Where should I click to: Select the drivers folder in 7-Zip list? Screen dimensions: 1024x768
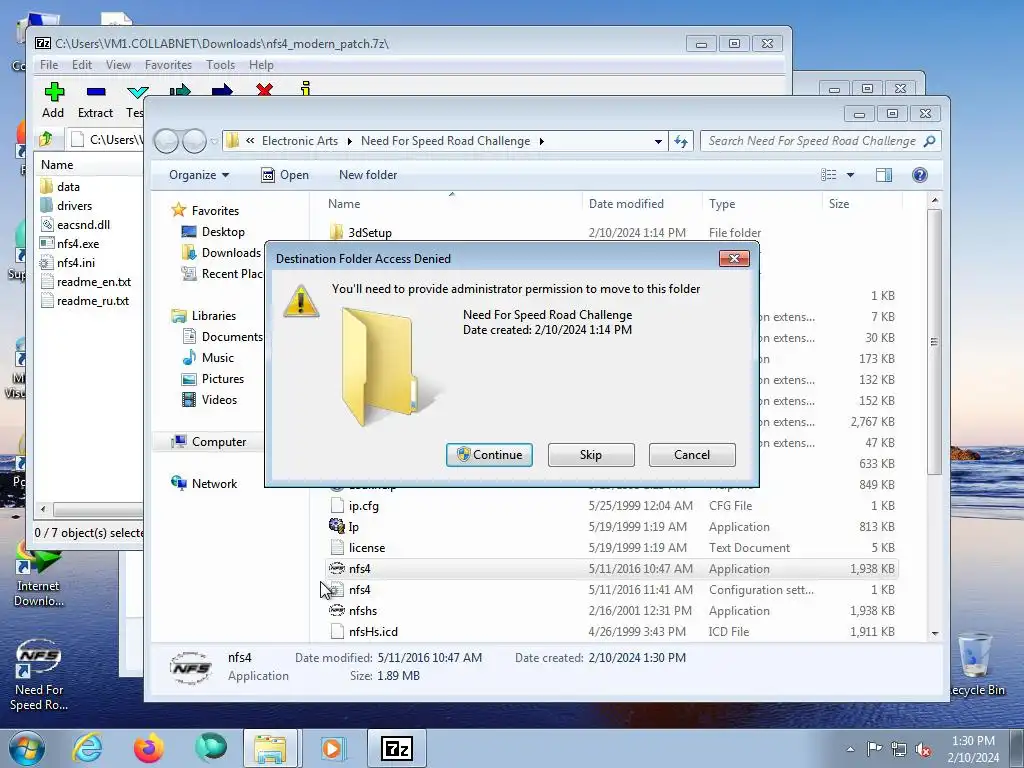[x=74, y=206]
